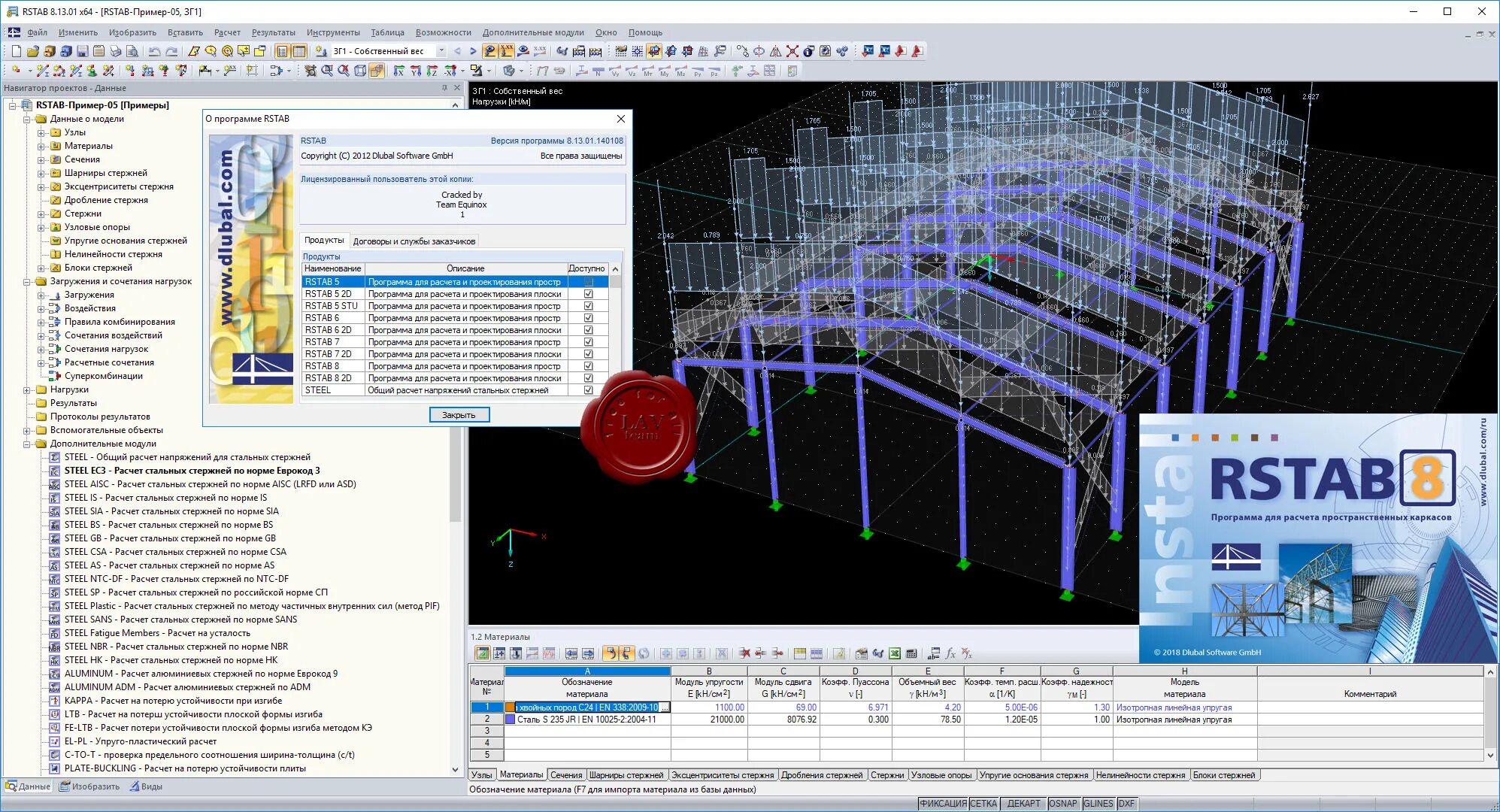This screenshot has width=1500, height=812.
Task: Open the Расчет menu
Action: 227,32
